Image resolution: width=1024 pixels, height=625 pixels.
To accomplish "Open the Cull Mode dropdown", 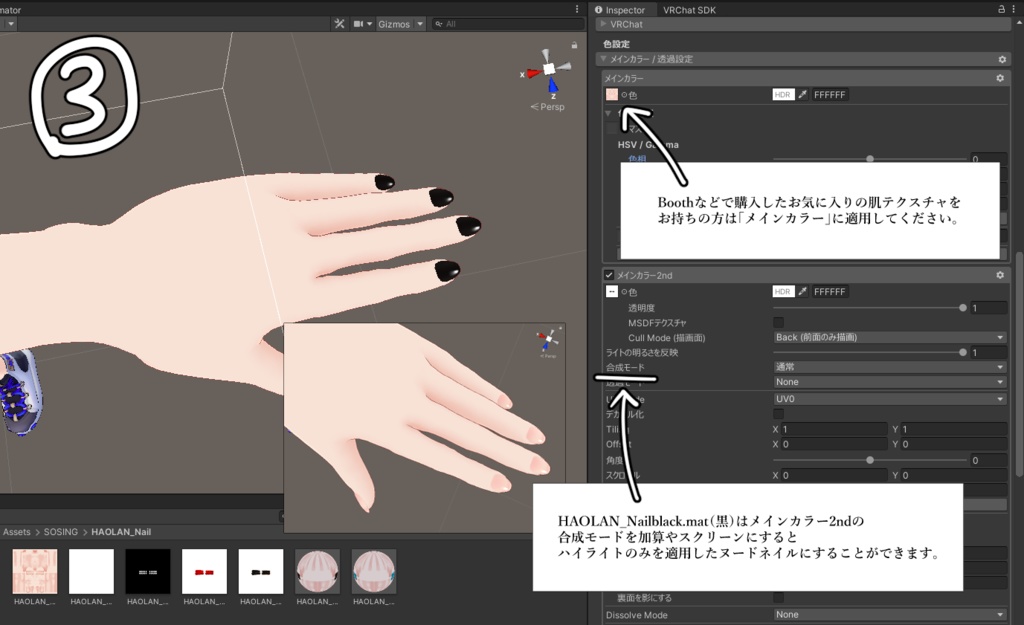I will (x=888, y=337).
